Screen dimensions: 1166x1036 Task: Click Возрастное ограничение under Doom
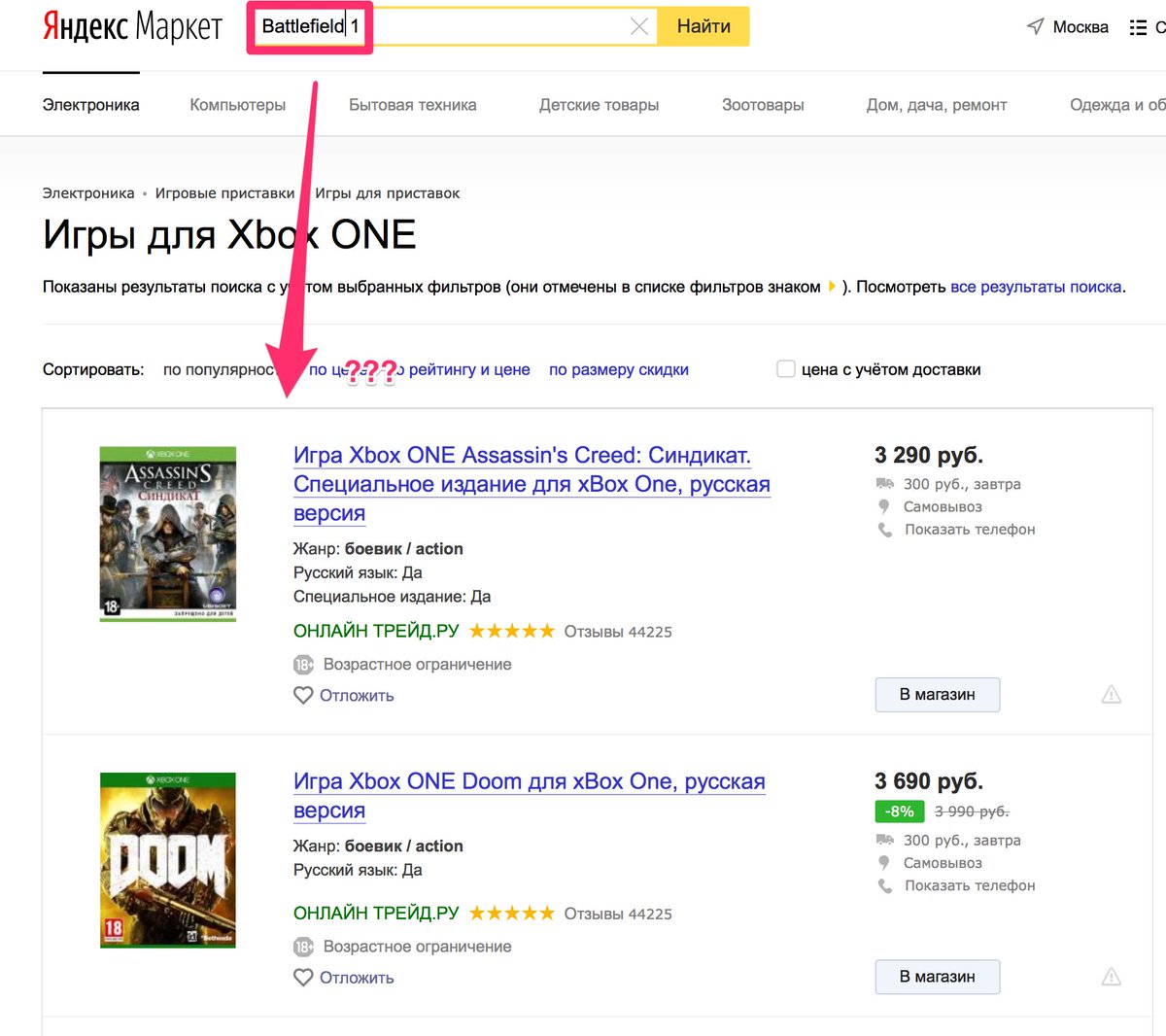[x=417, y=947]
